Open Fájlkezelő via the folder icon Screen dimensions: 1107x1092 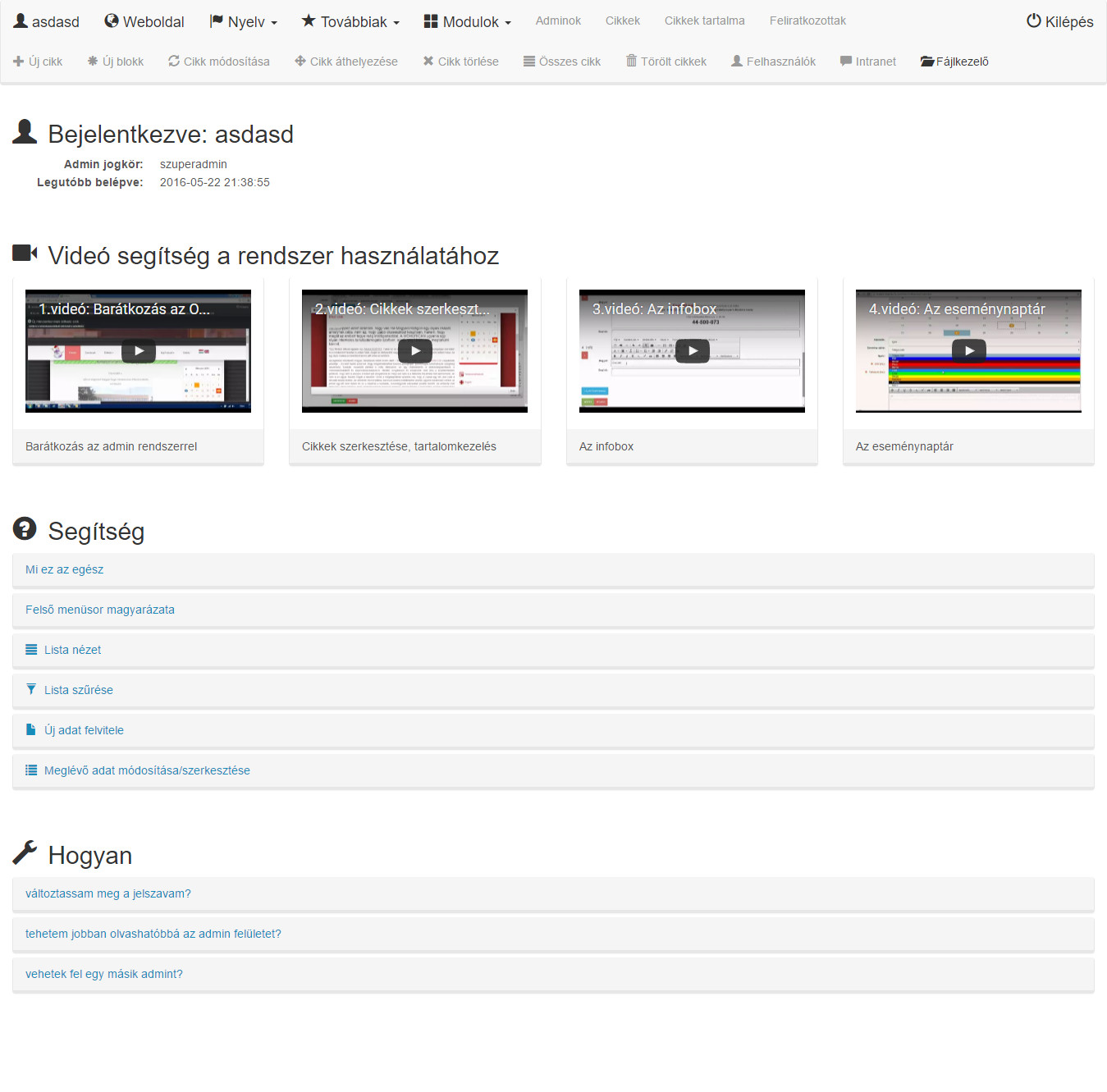927,62
